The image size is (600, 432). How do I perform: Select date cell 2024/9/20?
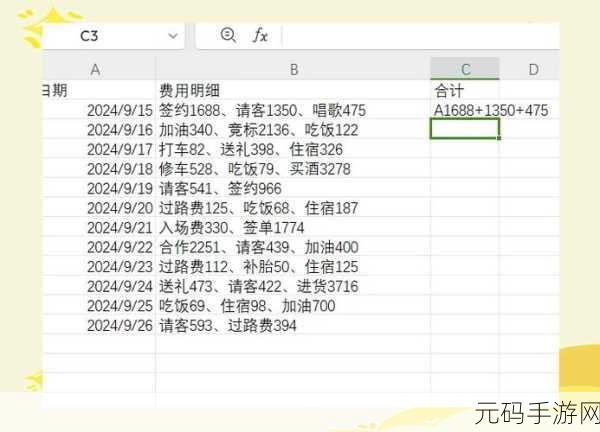pos(99,208)
